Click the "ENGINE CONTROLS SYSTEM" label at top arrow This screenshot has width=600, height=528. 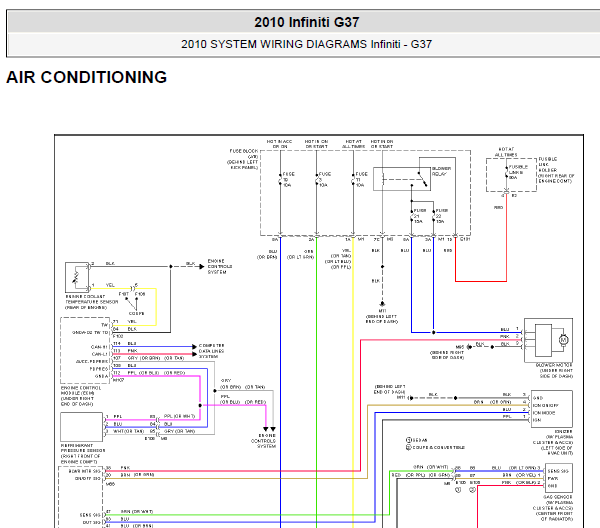(220, 266)
